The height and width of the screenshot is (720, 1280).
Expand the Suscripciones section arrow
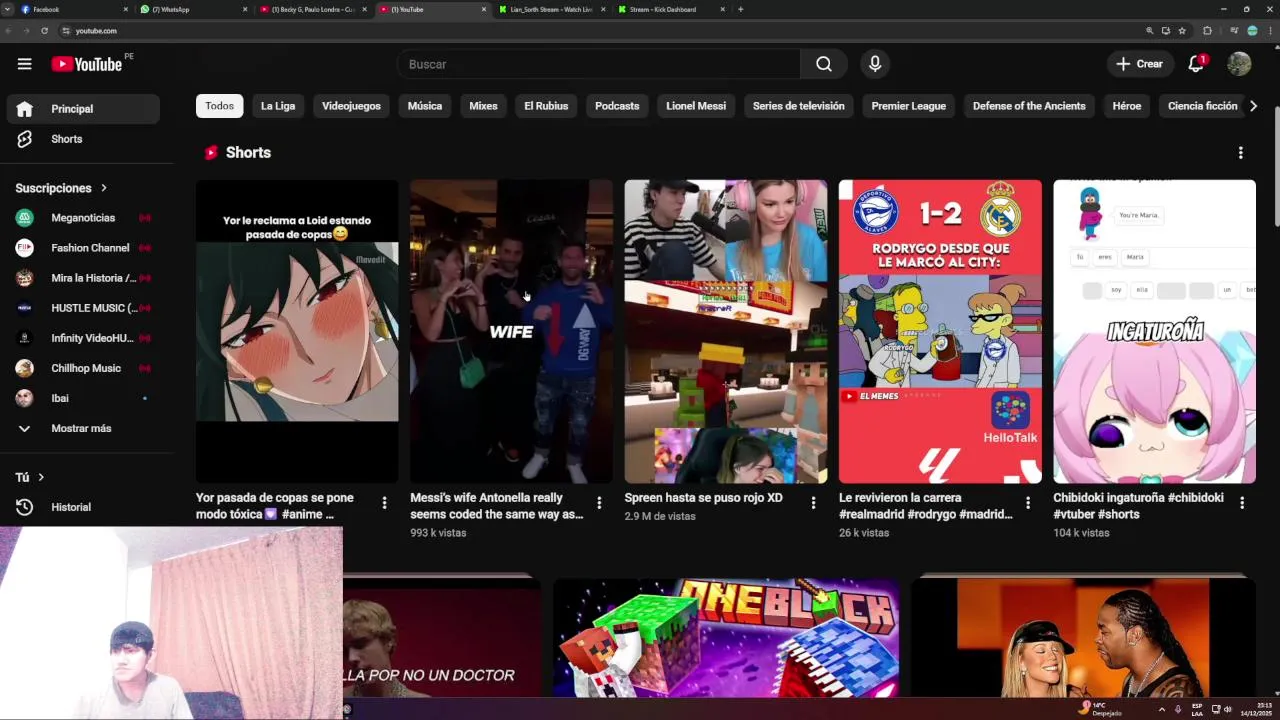(103, 188)
